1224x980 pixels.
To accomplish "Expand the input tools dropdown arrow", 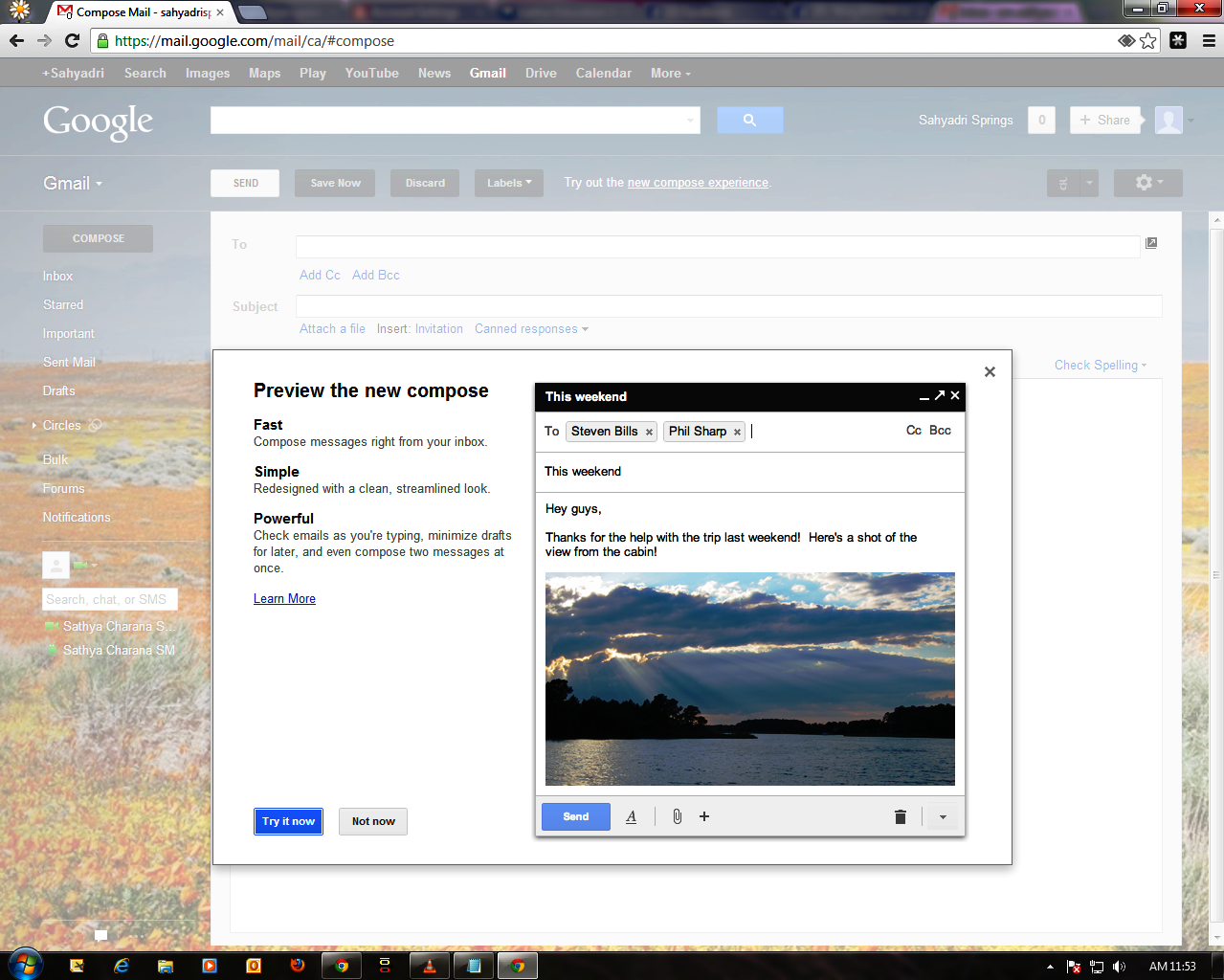I will click(1089, 183).
